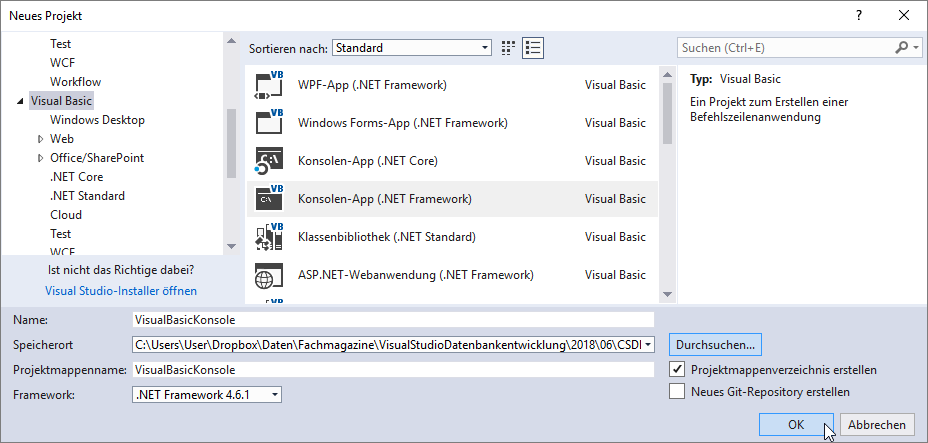Select the Office/SharePoint category
The image size is (928, 443).
(x=97, y=158)
